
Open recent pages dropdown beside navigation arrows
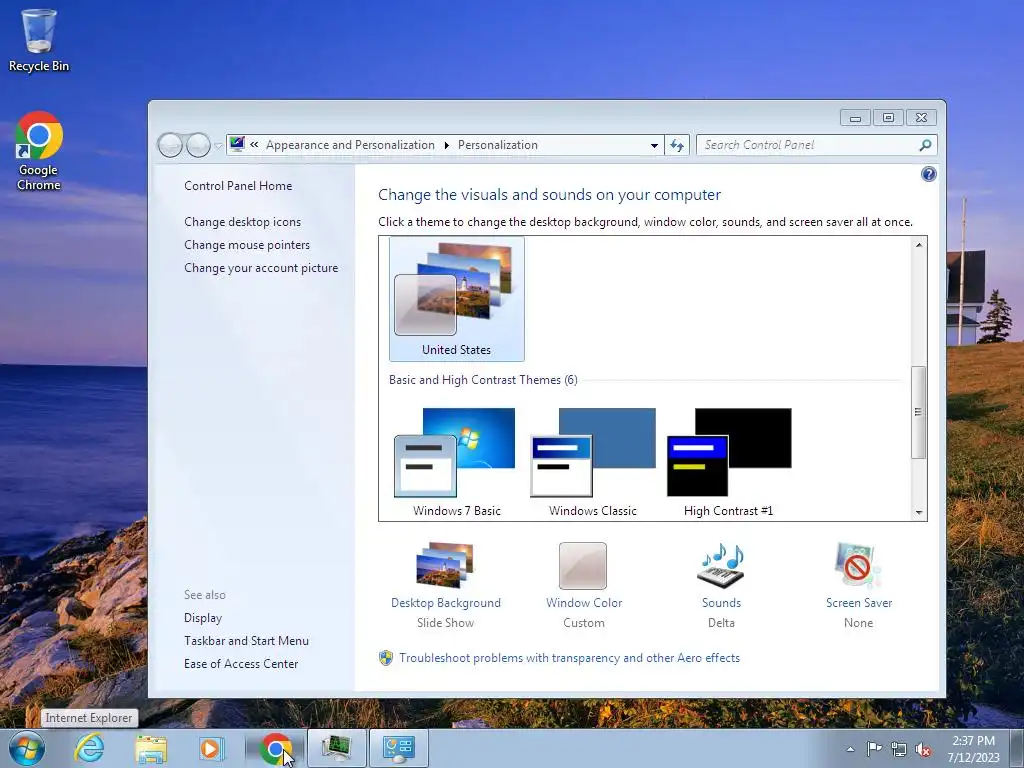pos(218,146)
